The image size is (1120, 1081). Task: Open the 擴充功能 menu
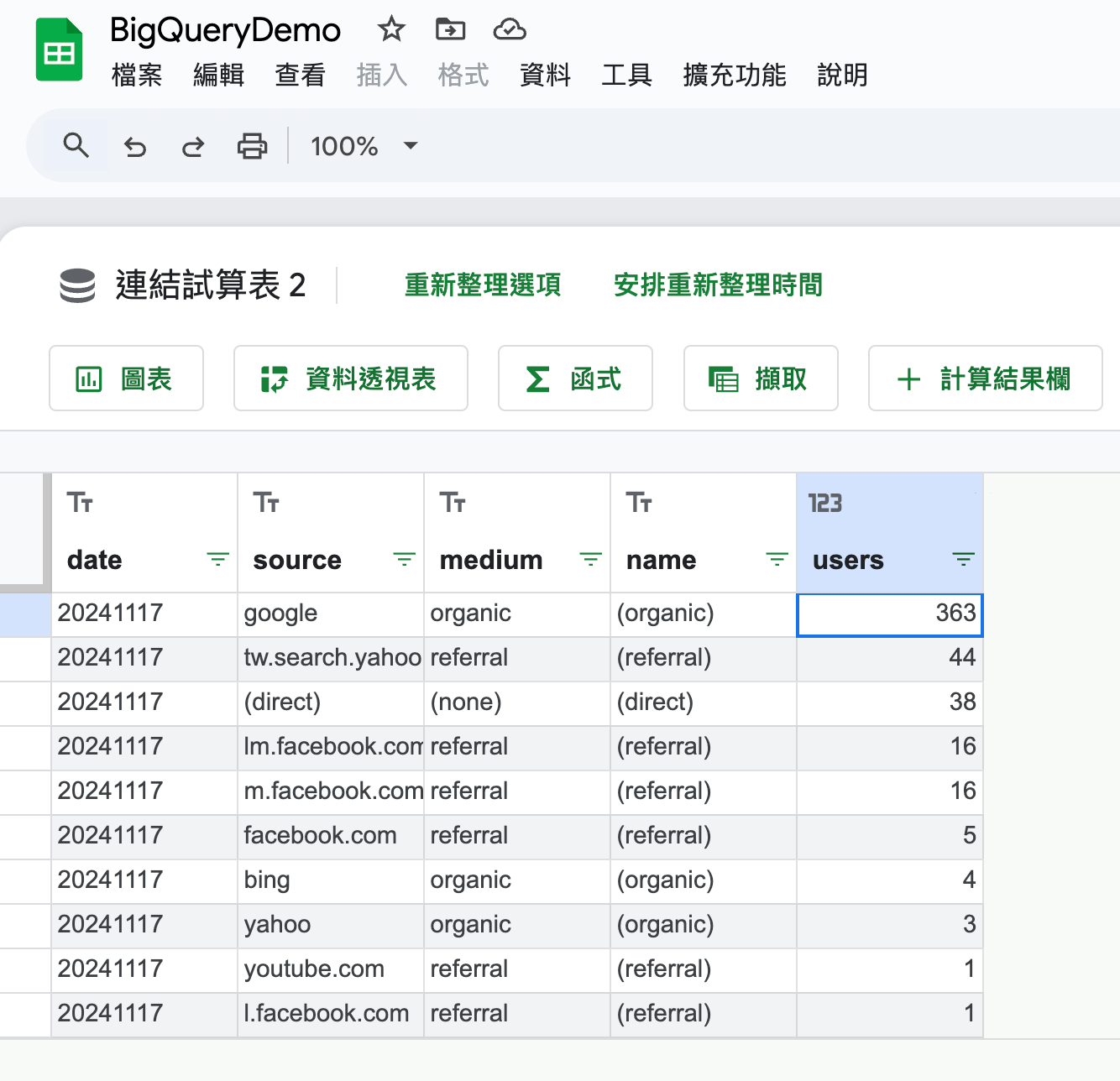click(735, 76)
